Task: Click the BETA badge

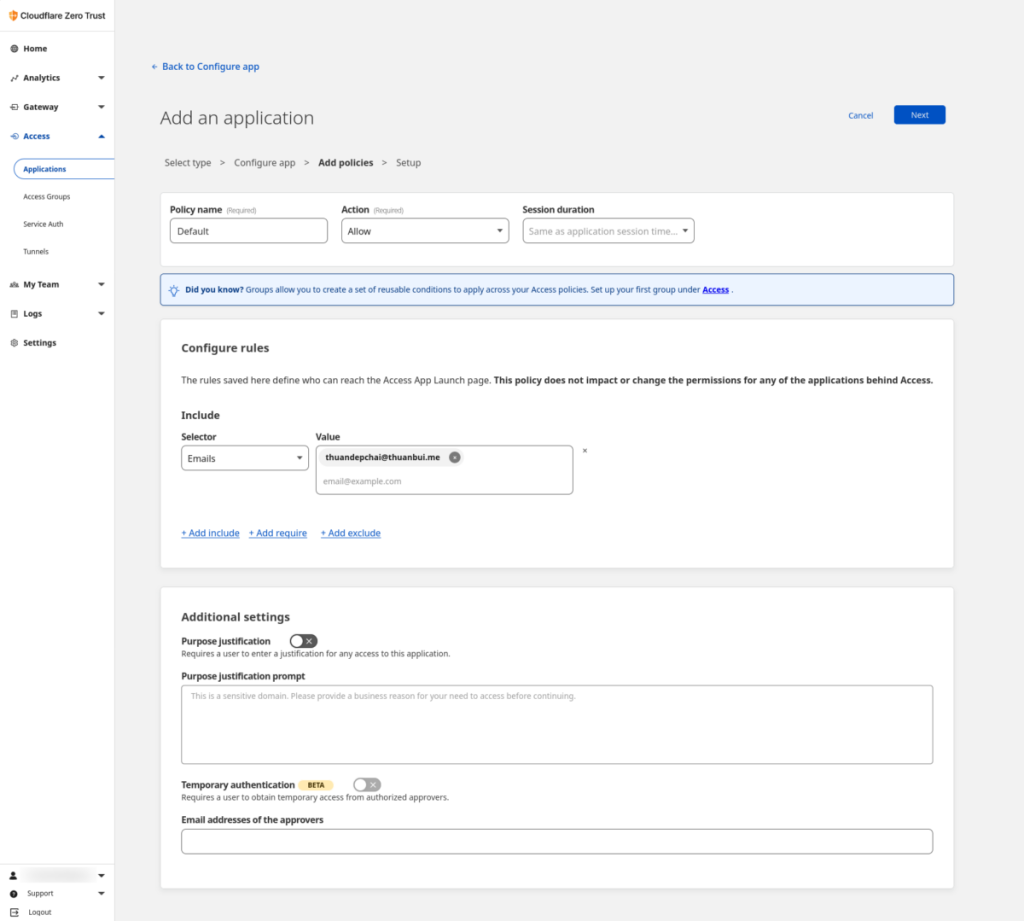Action: (316, 785)
